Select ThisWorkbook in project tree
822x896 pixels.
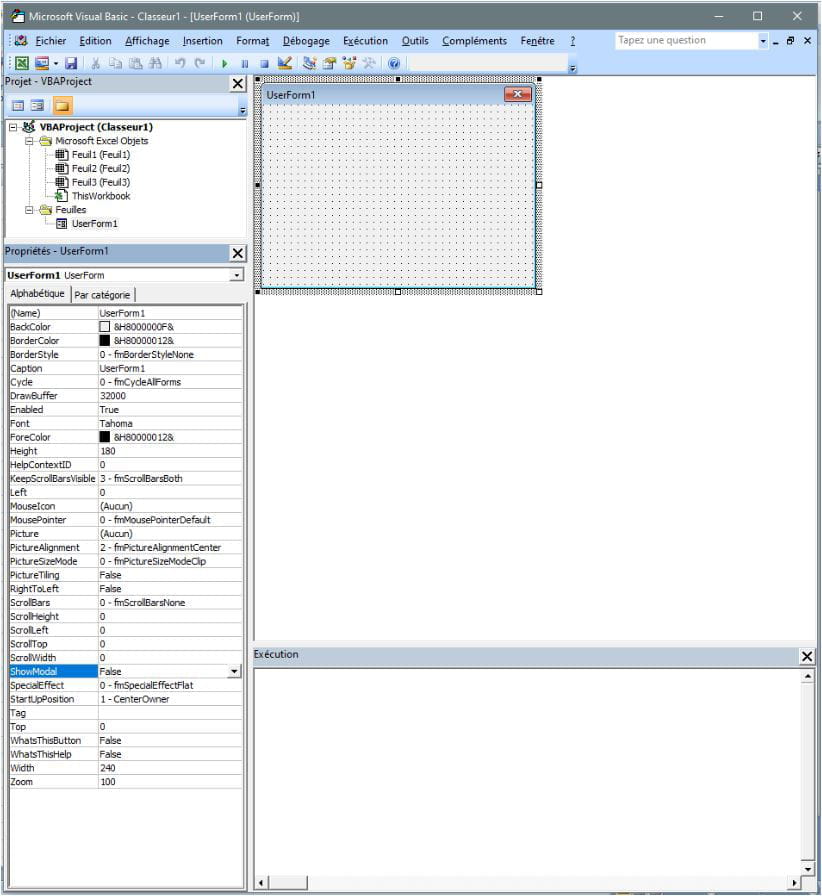click(101, 196)
